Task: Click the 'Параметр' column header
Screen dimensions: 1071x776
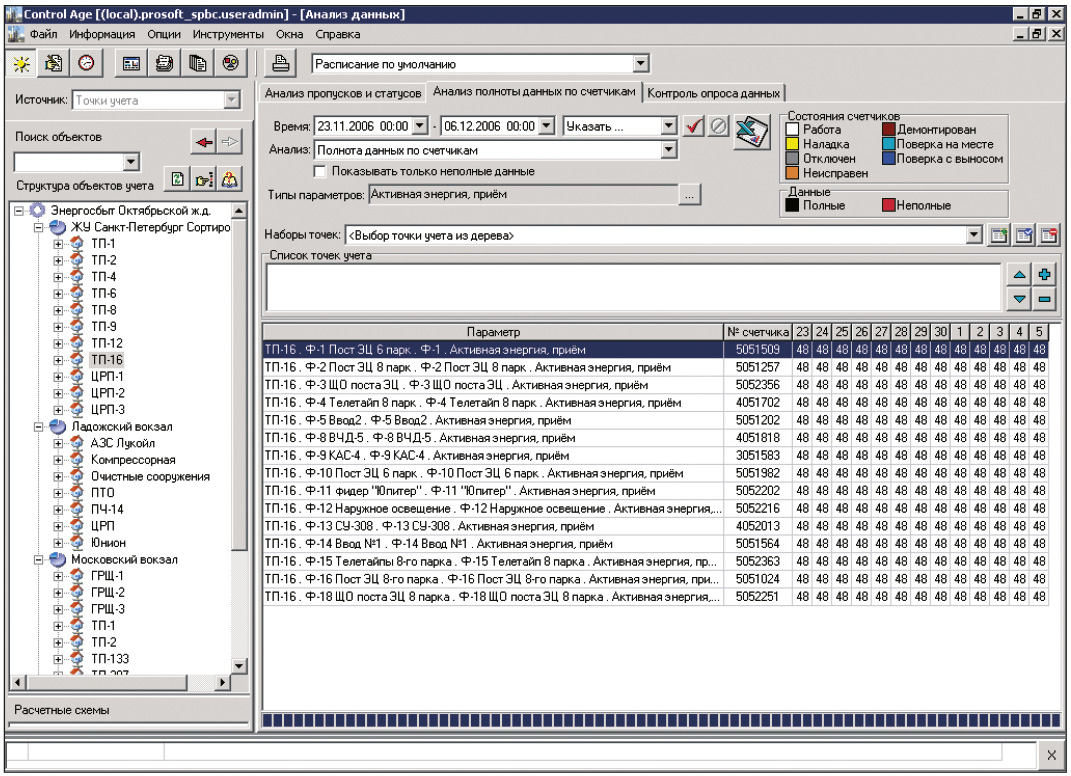Action: pyautogui.click(x=493, y=332)
